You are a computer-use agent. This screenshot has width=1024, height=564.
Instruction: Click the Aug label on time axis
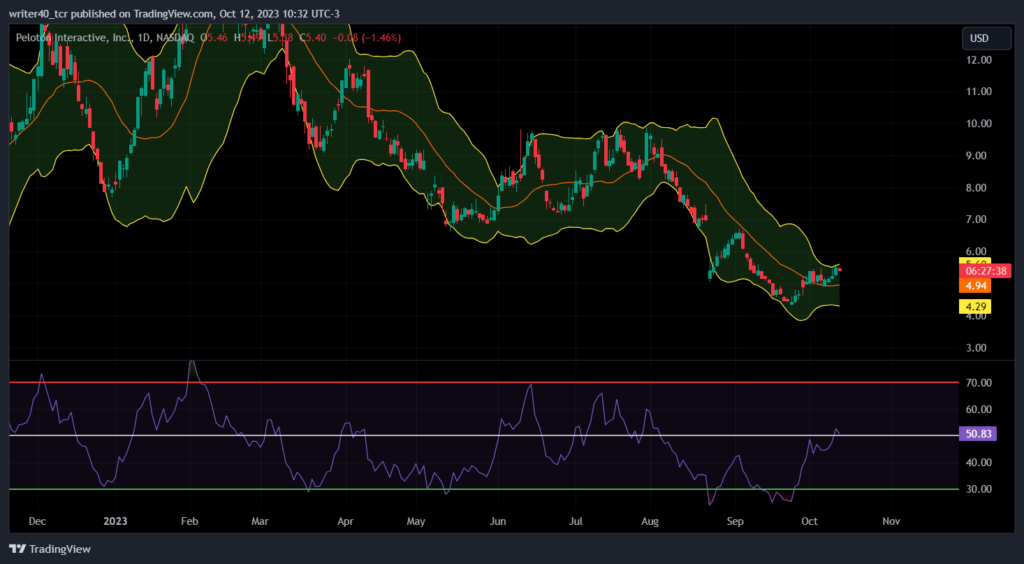[650, 522]
